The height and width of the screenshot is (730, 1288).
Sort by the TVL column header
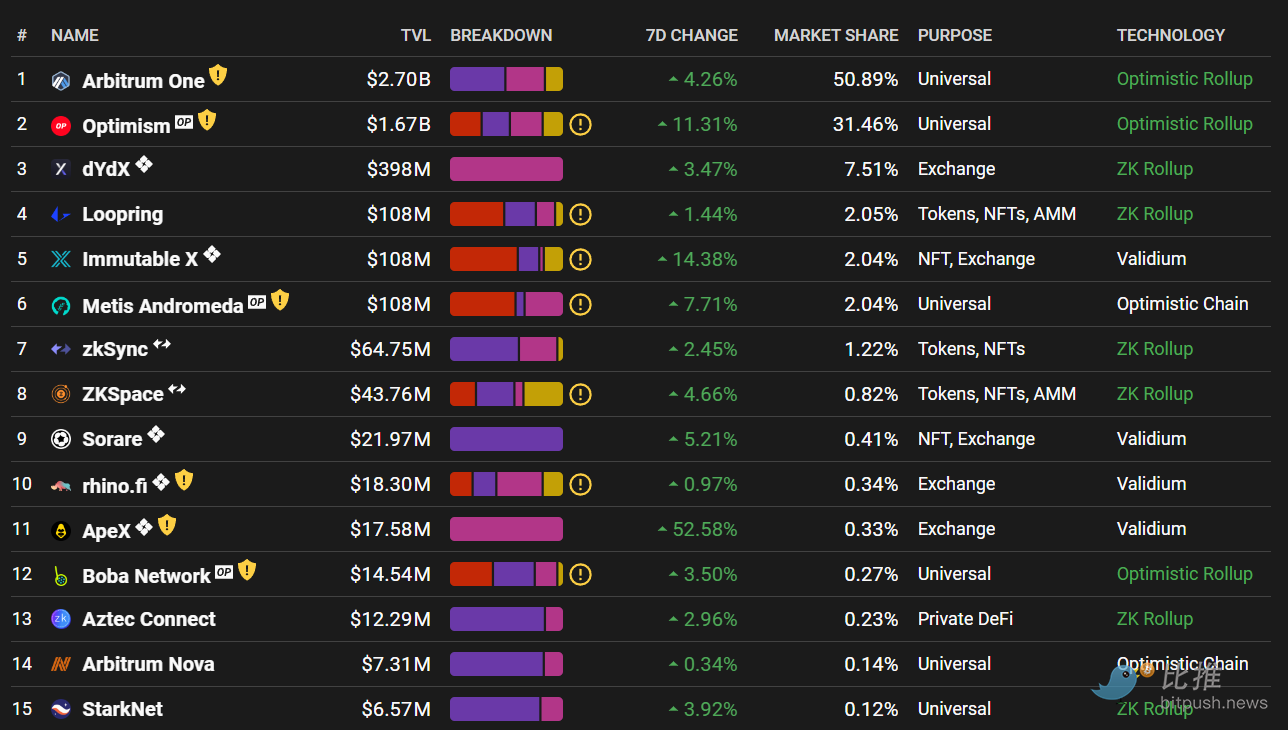[416, 35]
